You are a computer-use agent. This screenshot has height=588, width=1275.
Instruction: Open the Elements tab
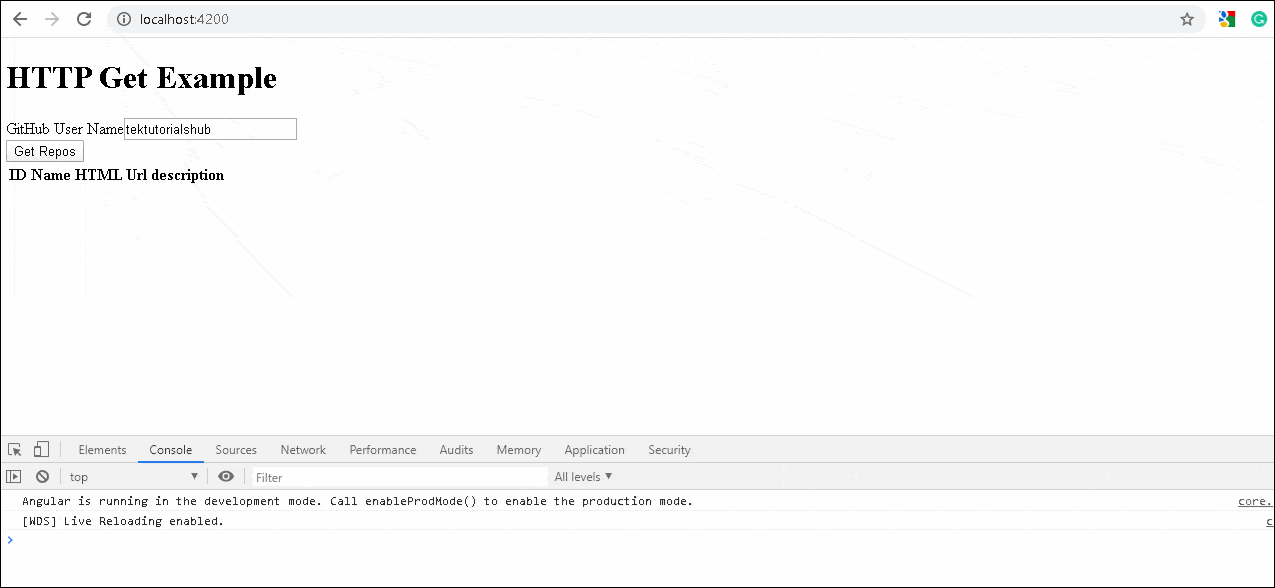(102, 450)
